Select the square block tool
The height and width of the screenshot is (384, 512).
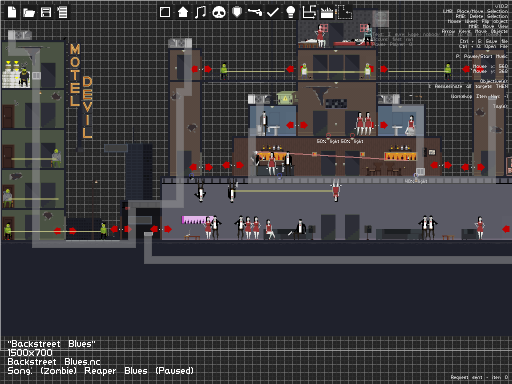pyautogui.click(x=165, y=12)
